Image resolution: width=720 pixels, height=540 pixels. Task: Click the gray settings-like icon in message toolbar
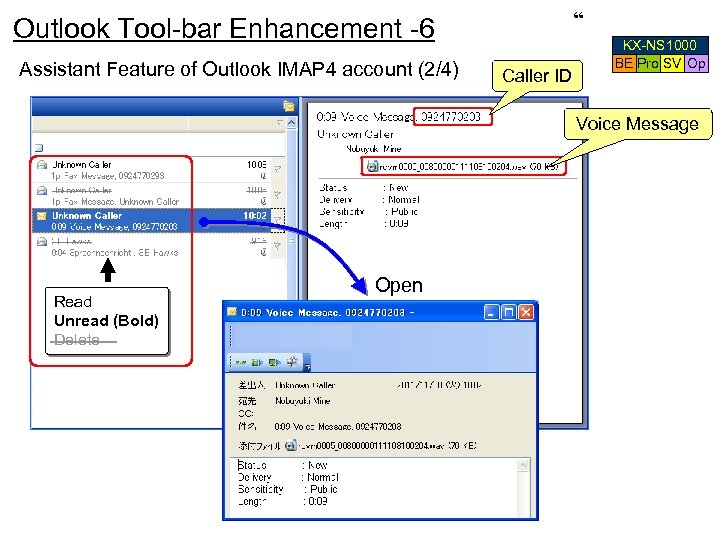point(292,362)
